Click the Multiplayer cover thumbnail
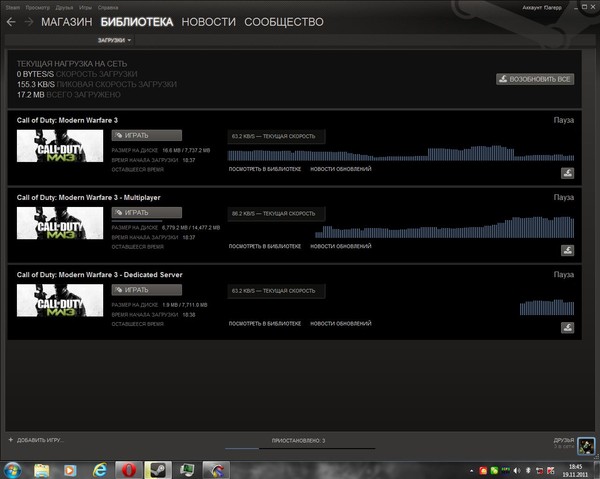 tap(60, 223)
